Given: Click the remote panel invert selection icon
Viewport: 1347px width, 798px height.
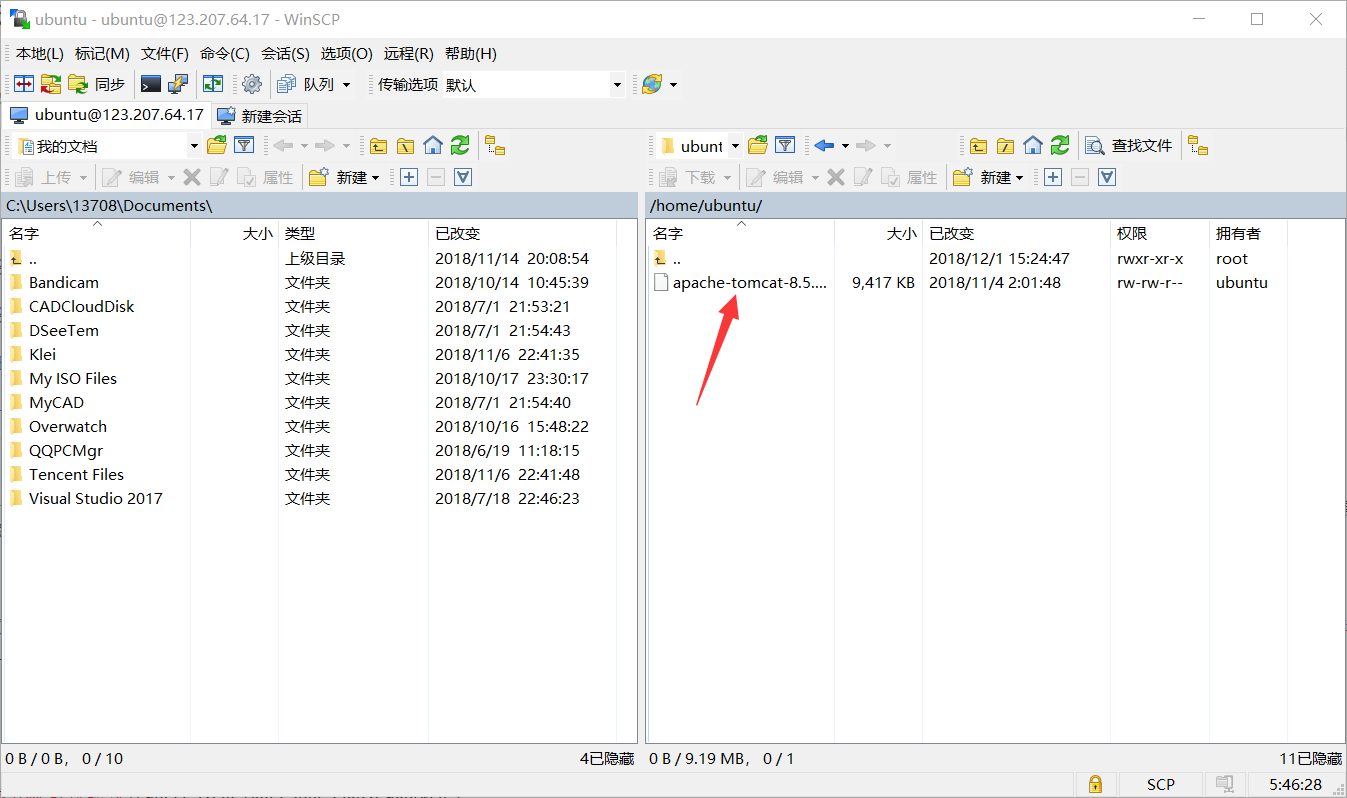Looking at the screenshot, I should pos(1107,177).
